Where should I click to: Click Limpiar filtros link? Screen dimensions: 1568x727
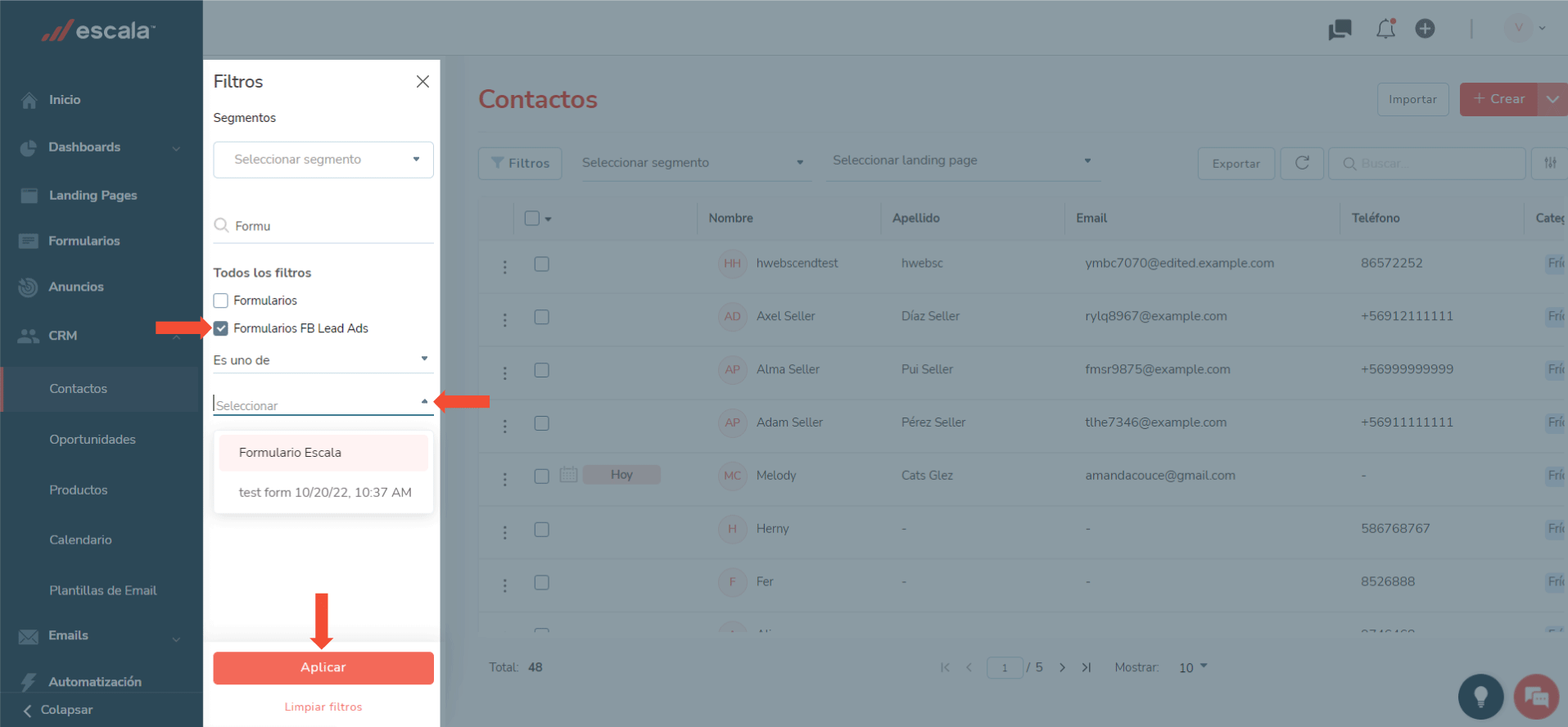(x=323, y=707)
